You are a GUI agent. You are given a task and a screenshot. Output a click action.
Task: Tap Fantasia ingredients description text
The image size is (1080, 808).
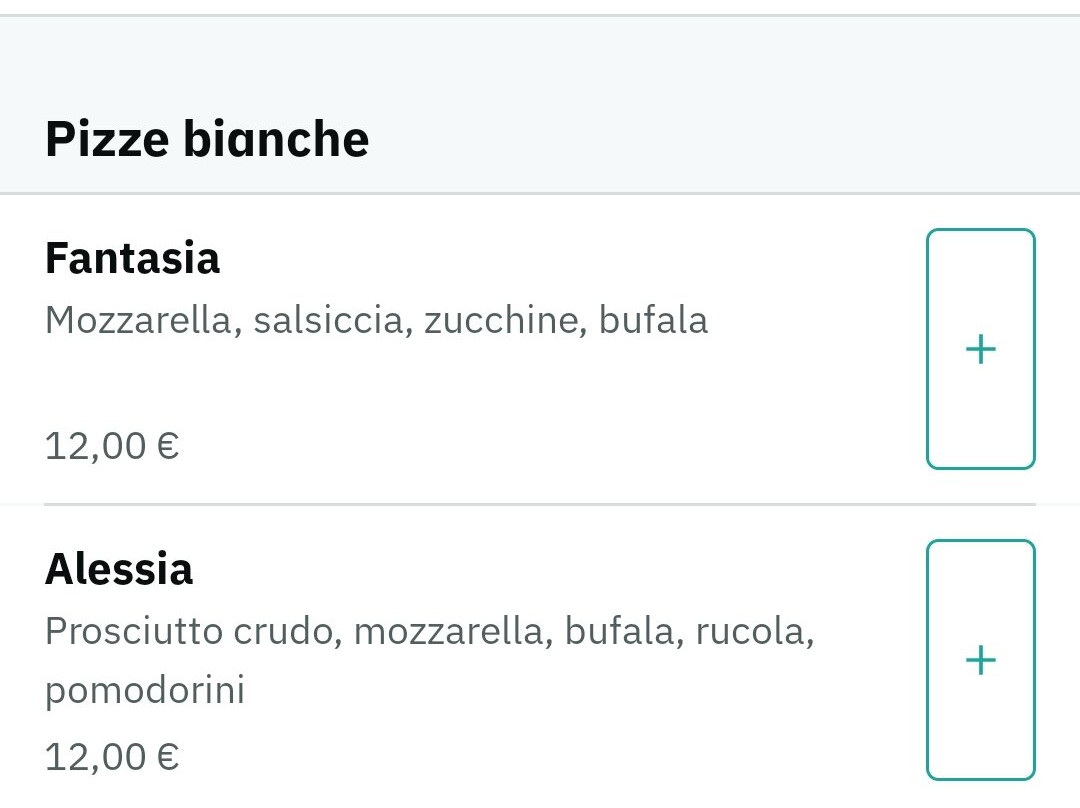(376, 321)
